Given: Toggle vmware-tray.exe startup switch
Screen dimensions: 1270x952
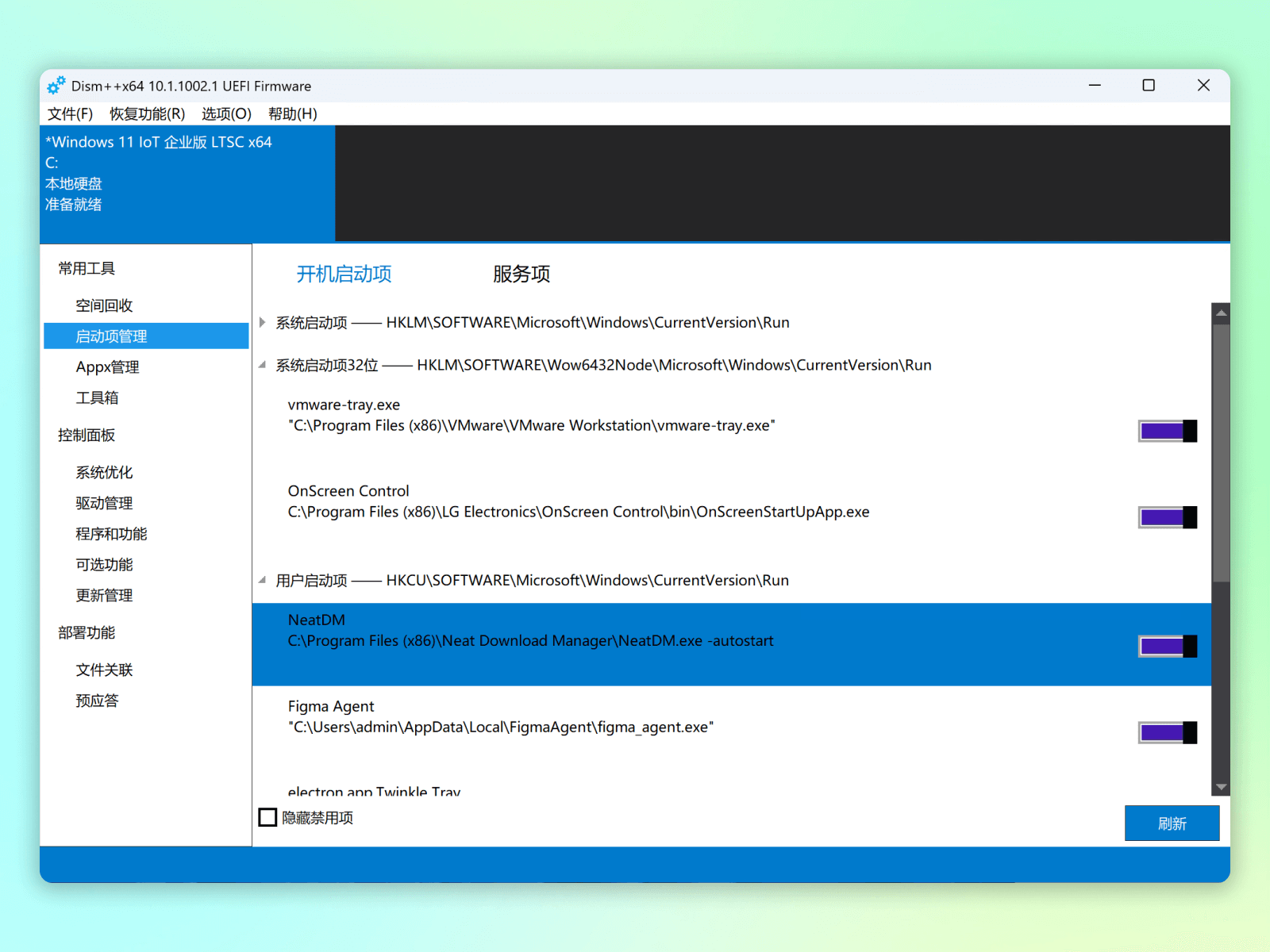Looking at the screenshot, I should (1167, 431).
